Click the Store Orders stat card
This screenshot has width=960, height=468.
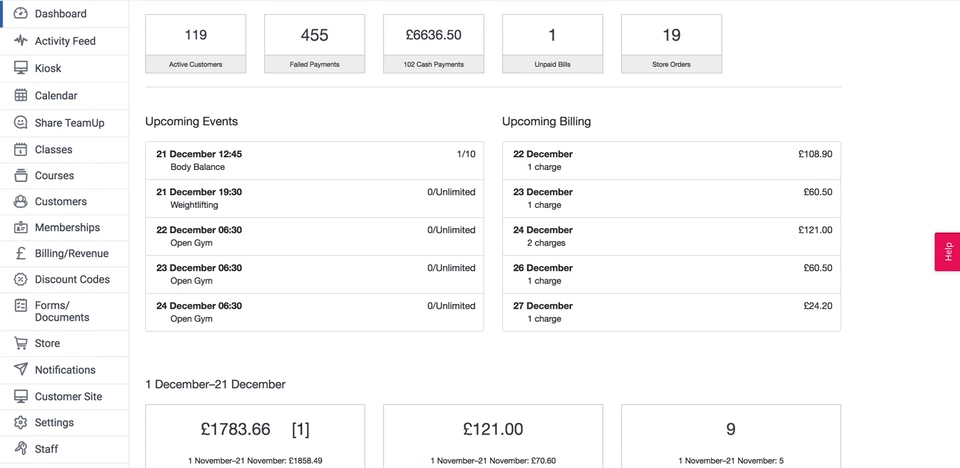671,44
